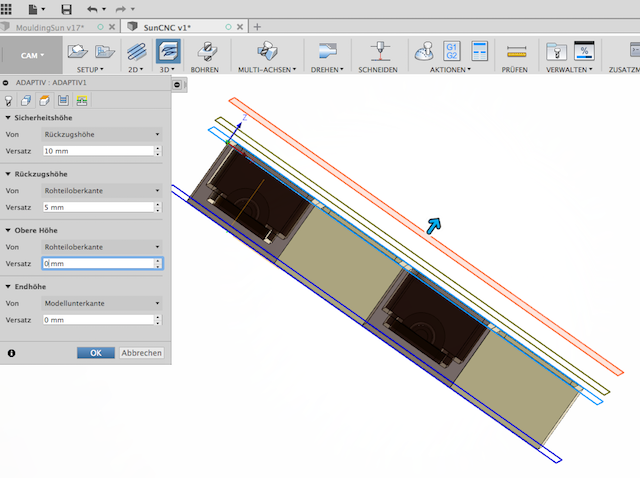Undo the last action
This screenshot has width=640, height=478.
pos(93,9)
